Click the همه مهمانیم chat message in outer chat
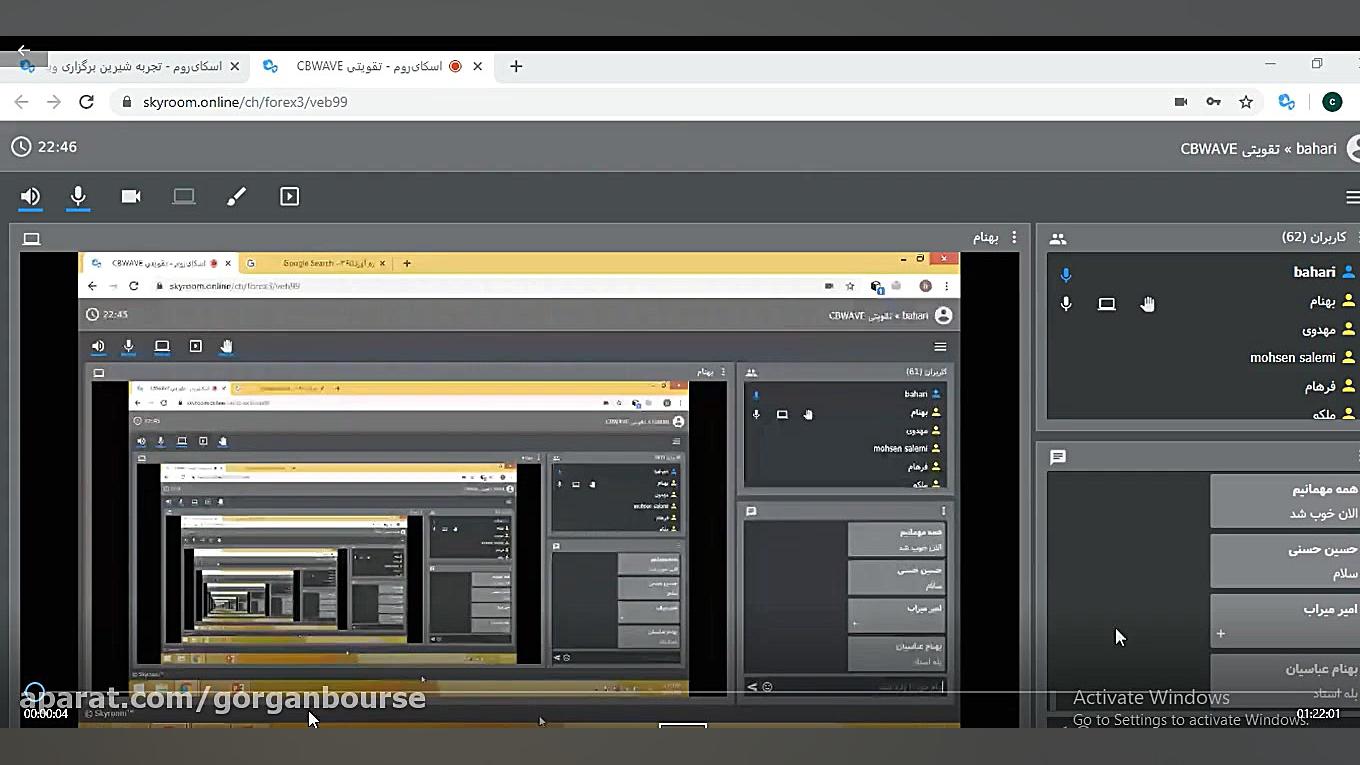 click(x=1286, y=501)
